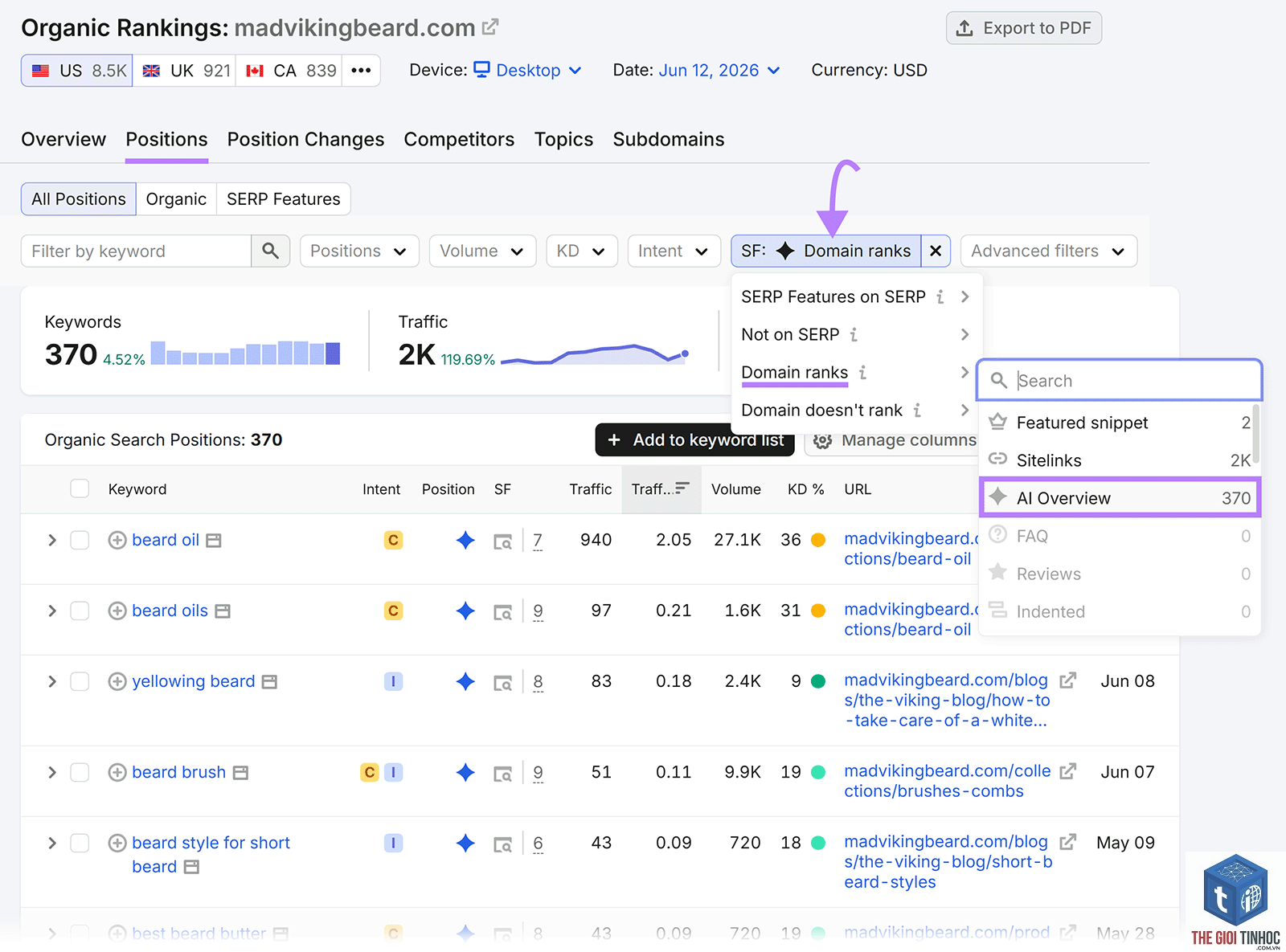
Task: Click Add to keyword list button
Action: pyautogui.click(x=695, y=440)
